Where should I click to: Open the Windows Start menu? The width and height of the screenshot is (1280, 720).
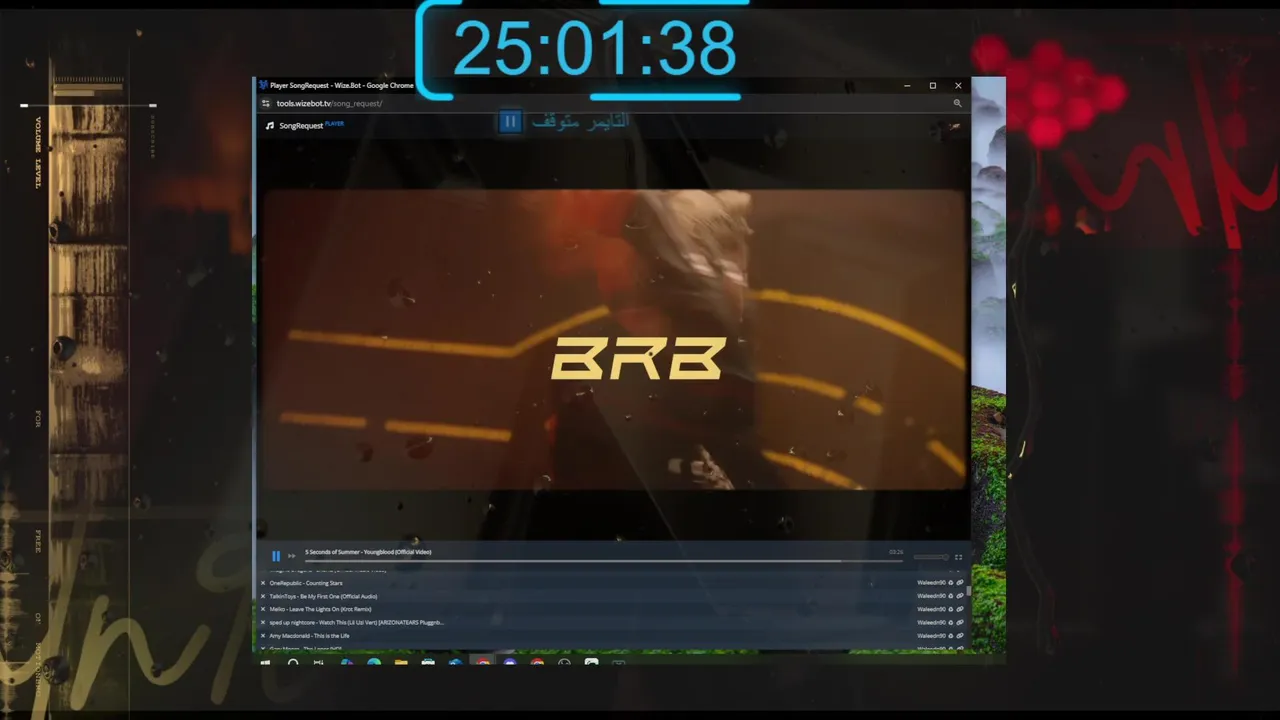(265, 662)
